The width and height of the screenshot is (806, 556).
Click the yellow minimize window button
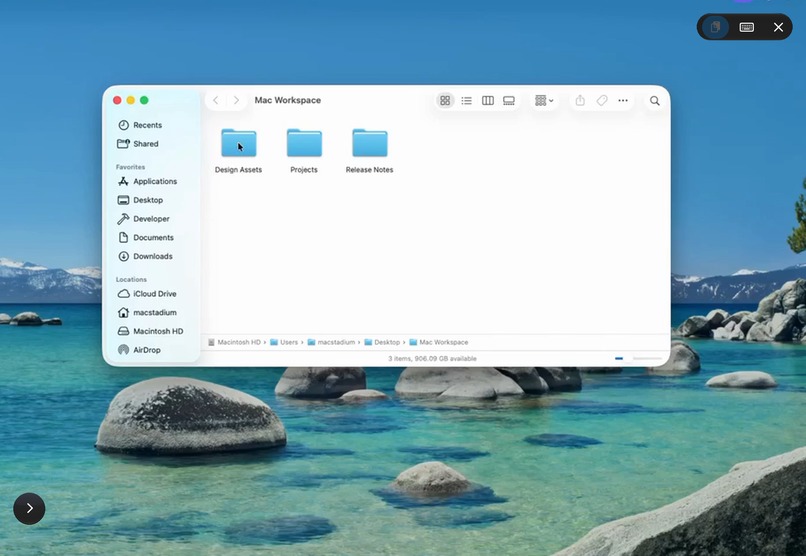pos(131,100)
